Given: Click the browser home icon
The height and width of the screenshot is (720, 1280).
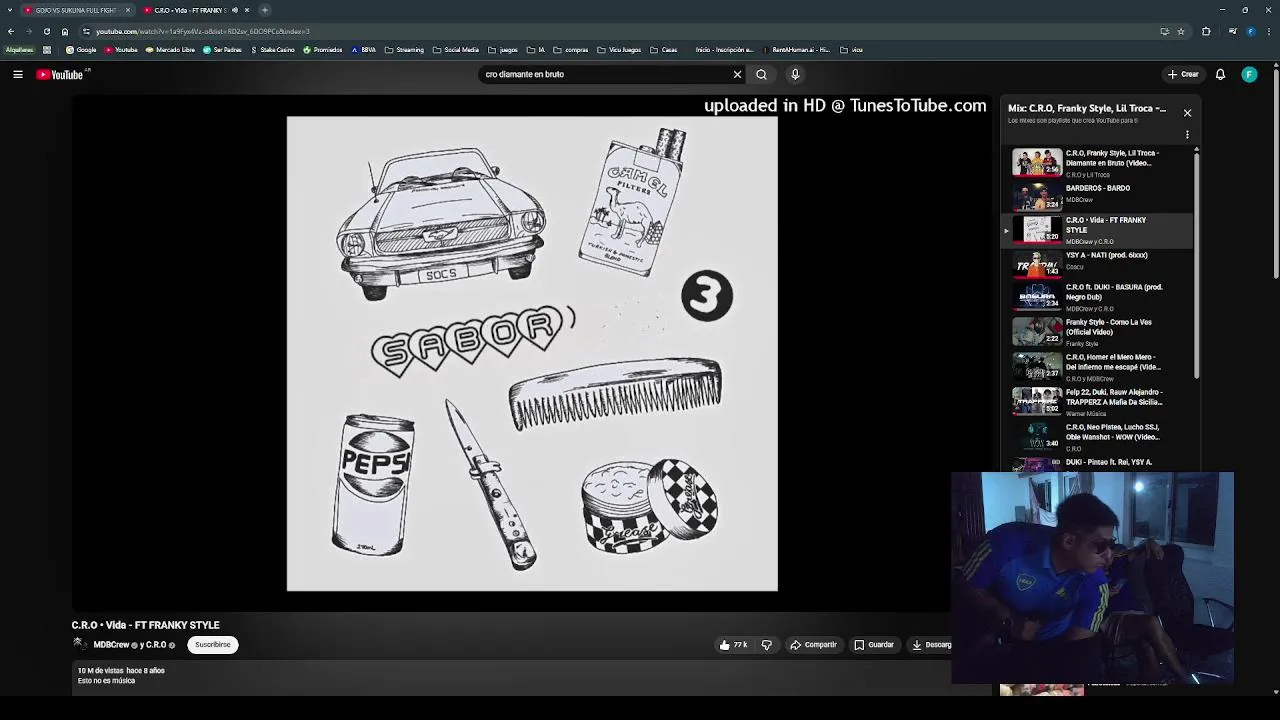Looking at the screenshot, I should coord(65,31).
